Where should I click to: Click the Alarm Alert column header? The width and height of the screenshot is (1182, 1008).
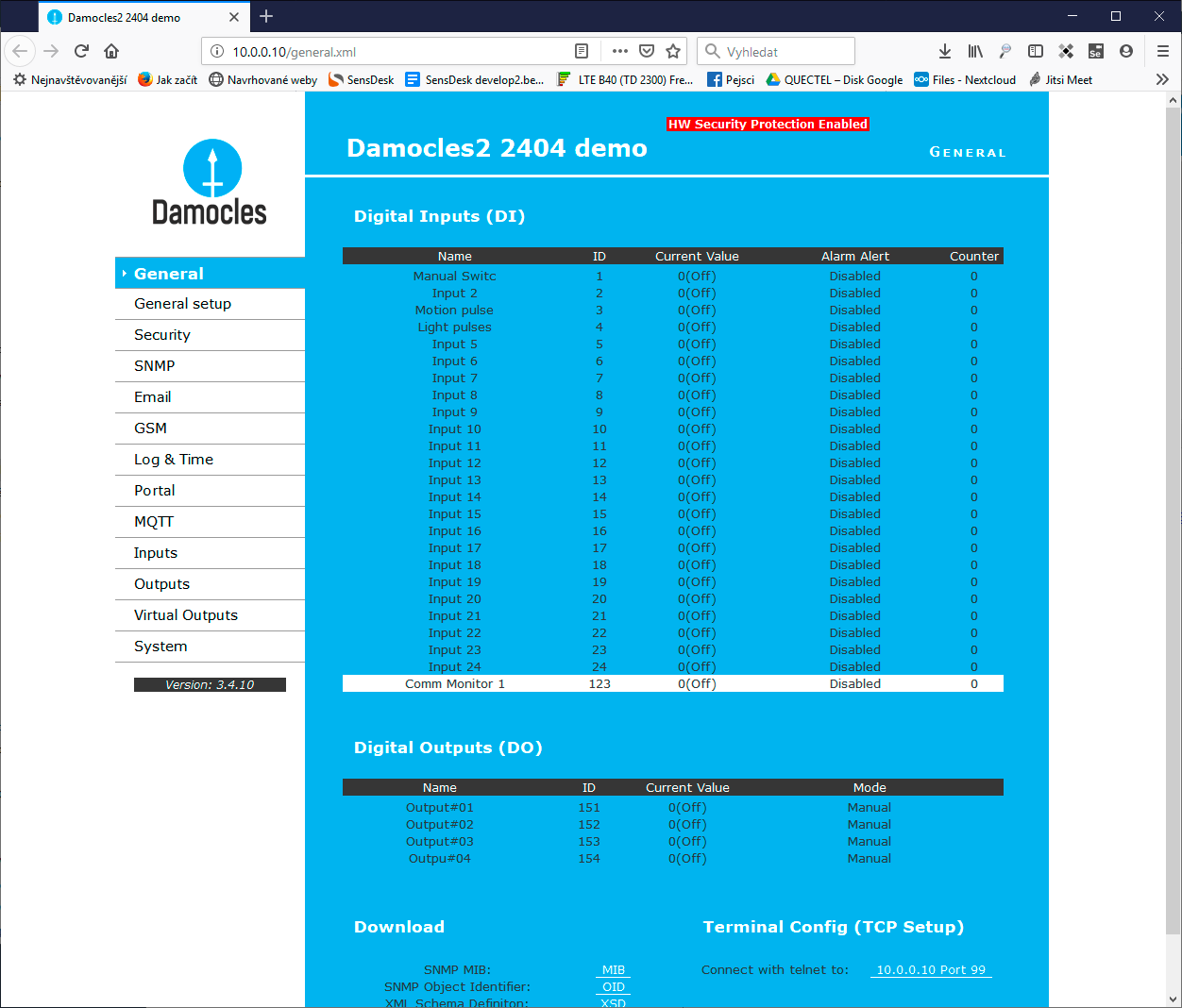(x=855, y=257)
